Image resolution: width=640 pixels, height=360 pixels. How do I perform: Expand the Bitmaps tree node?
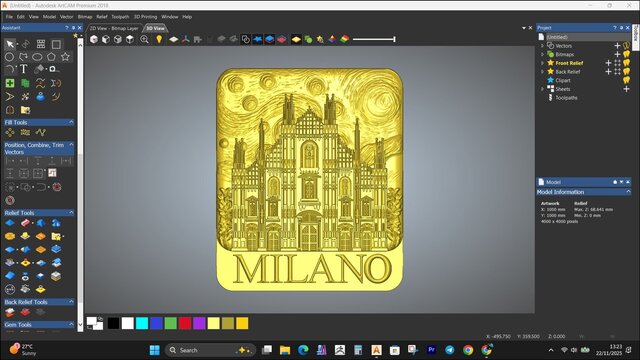click(542, 54)
